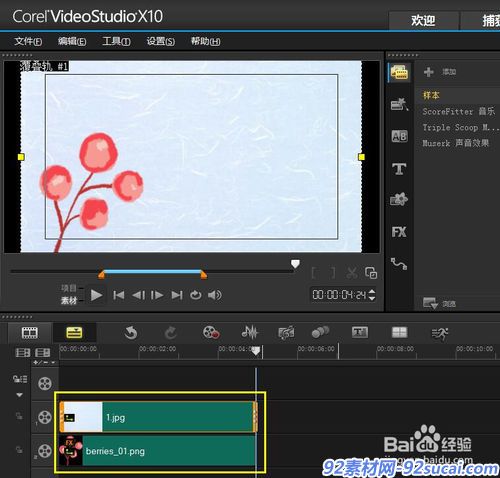Click the preview timecode field

[x=339, y=295]
